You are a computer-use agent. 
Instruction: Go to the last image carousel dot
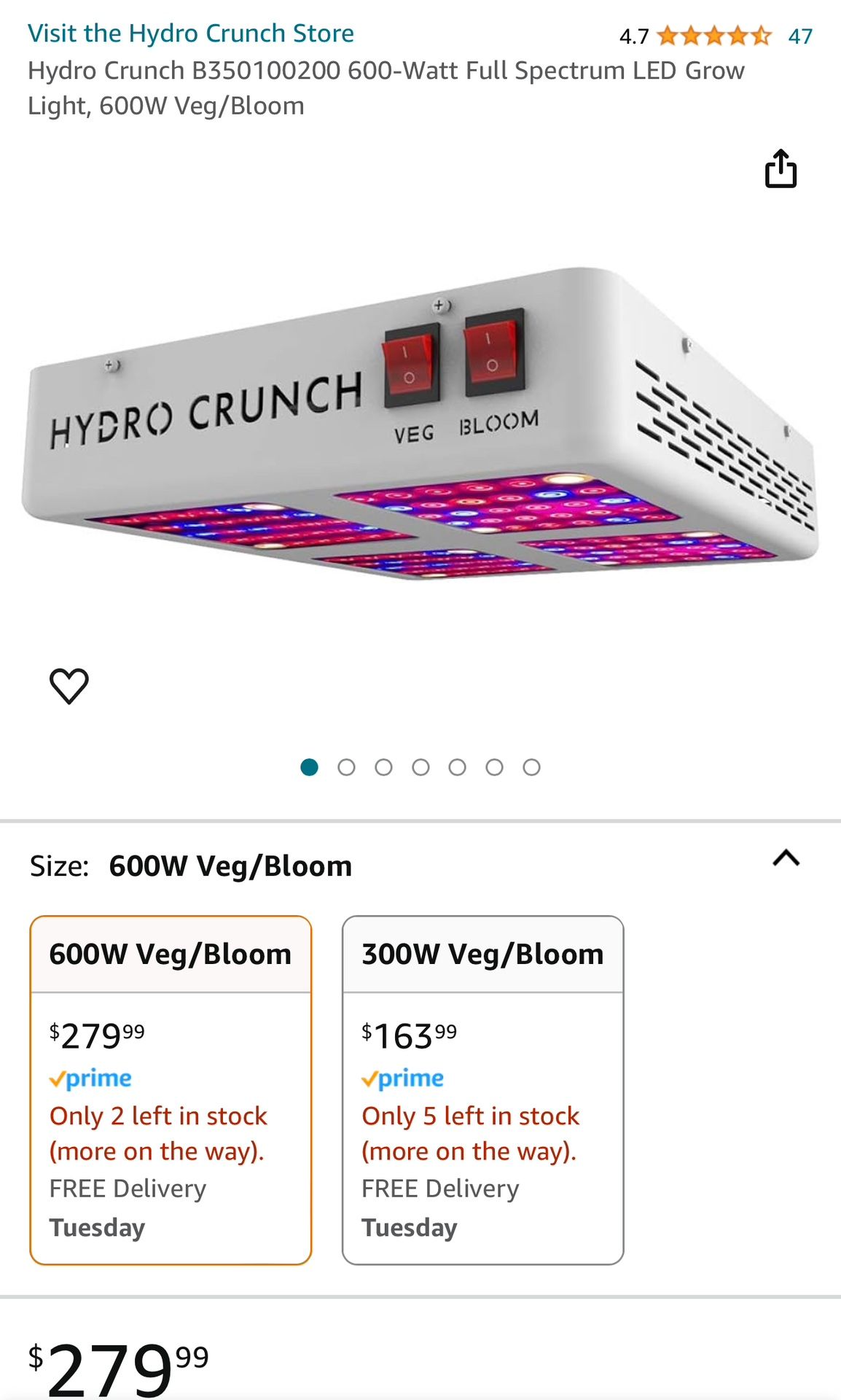pos(531,767)
